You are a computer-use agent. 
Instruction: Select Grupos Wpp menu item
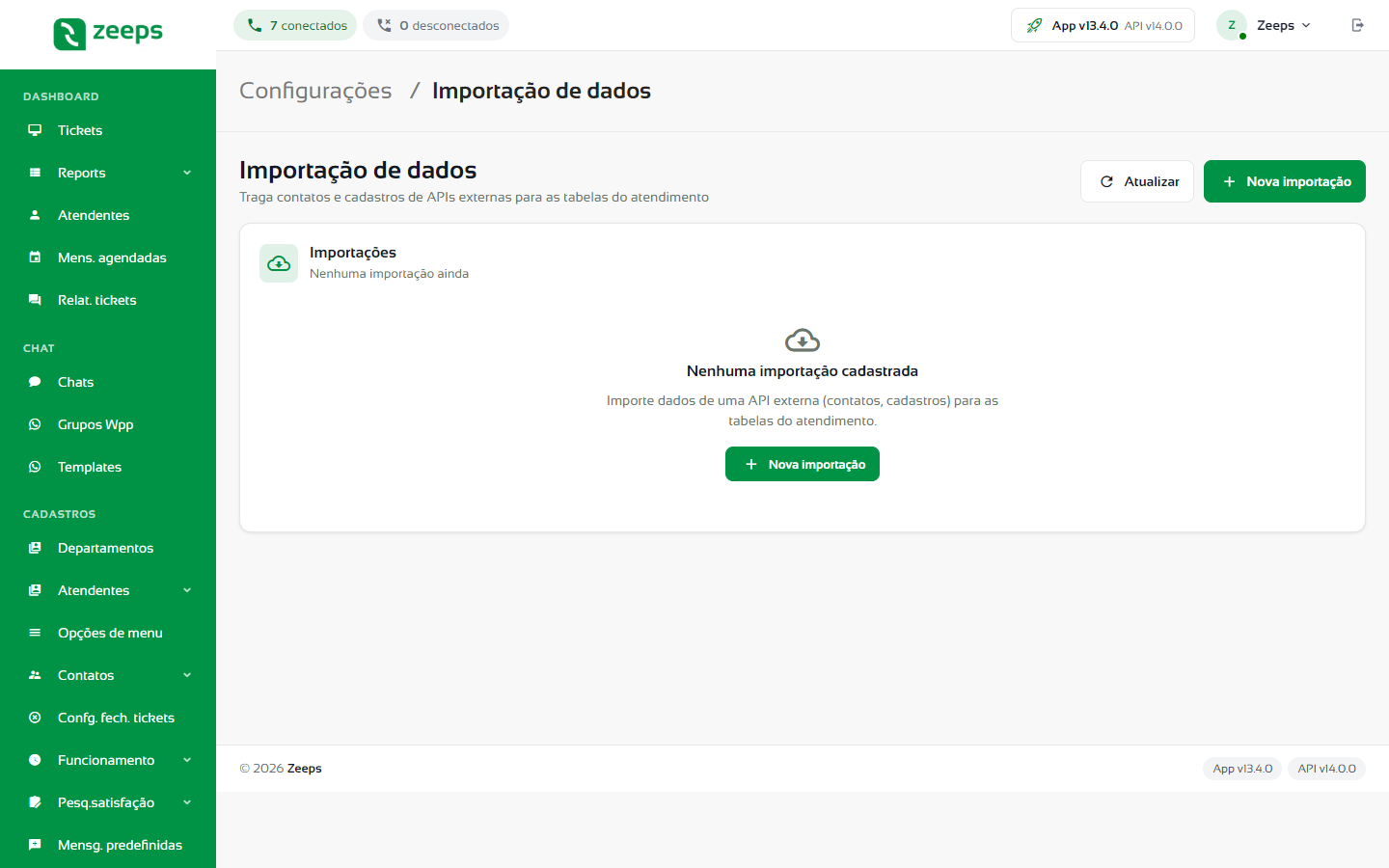tap(108, 424)
